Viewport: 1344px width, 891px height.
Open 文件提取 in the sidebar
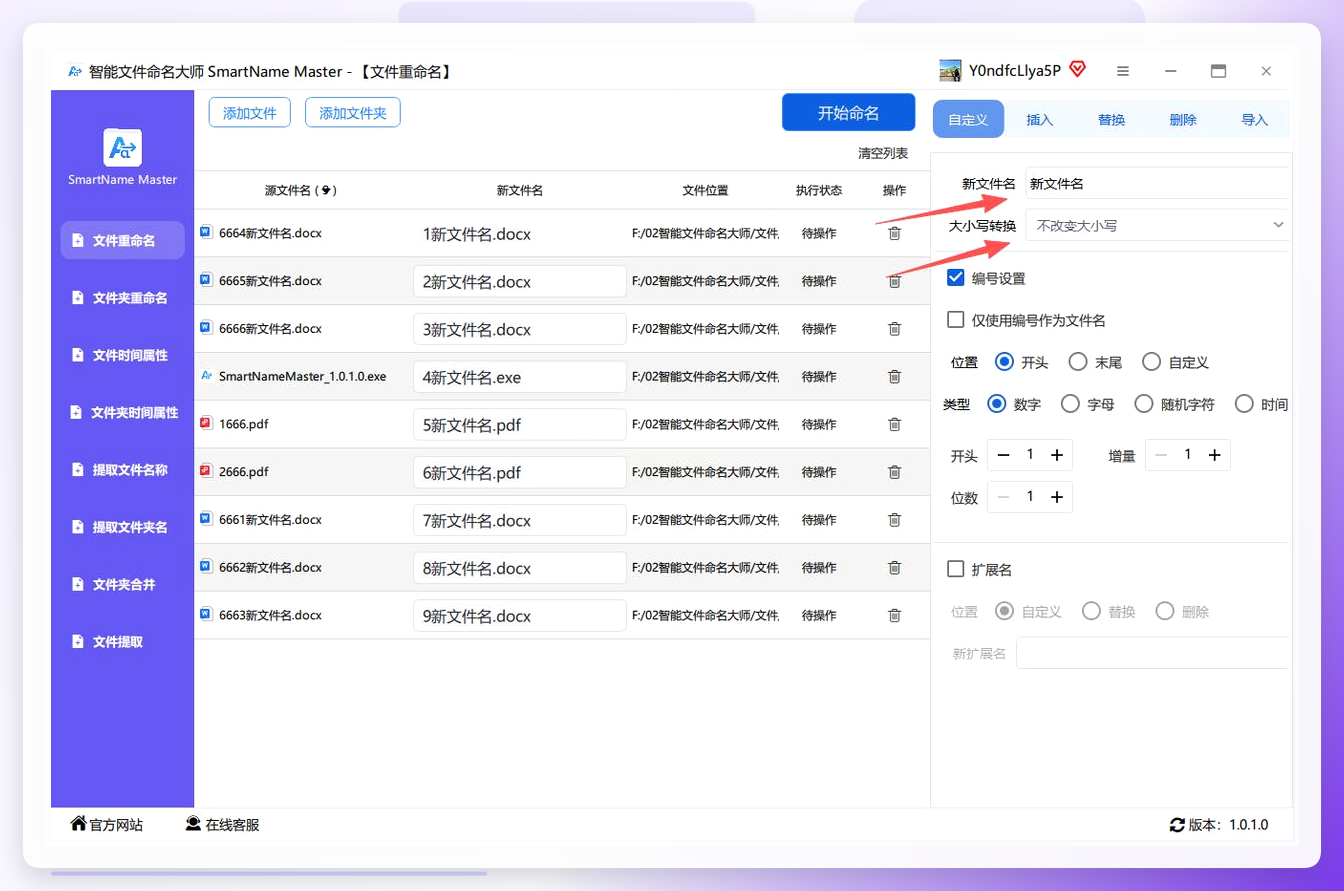pyautogui.click(x=122, y=642)
